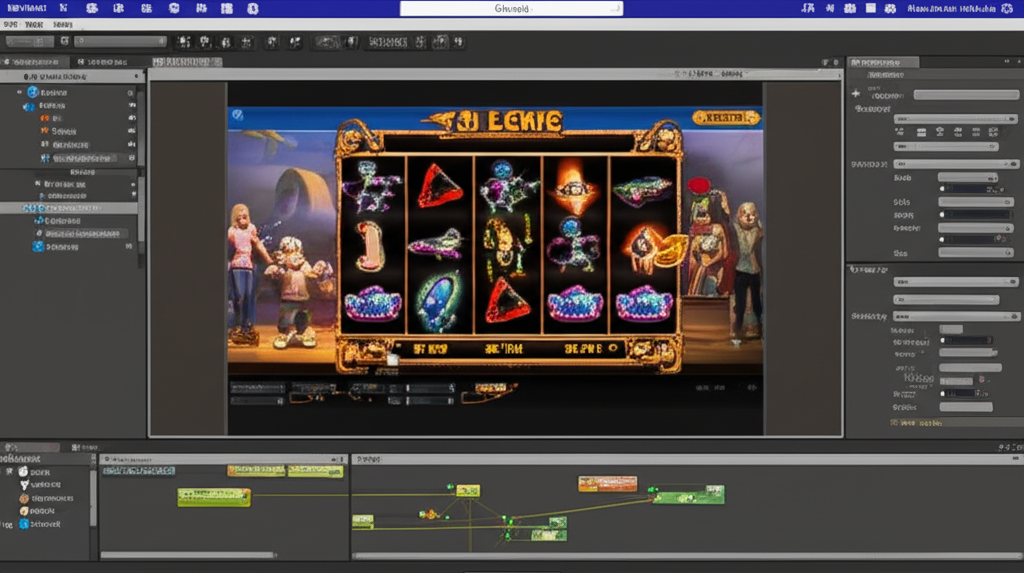Click the first dark slider in the right panel
The width and height of the screenshot is (1024, 573).
(x=967, y=187)
